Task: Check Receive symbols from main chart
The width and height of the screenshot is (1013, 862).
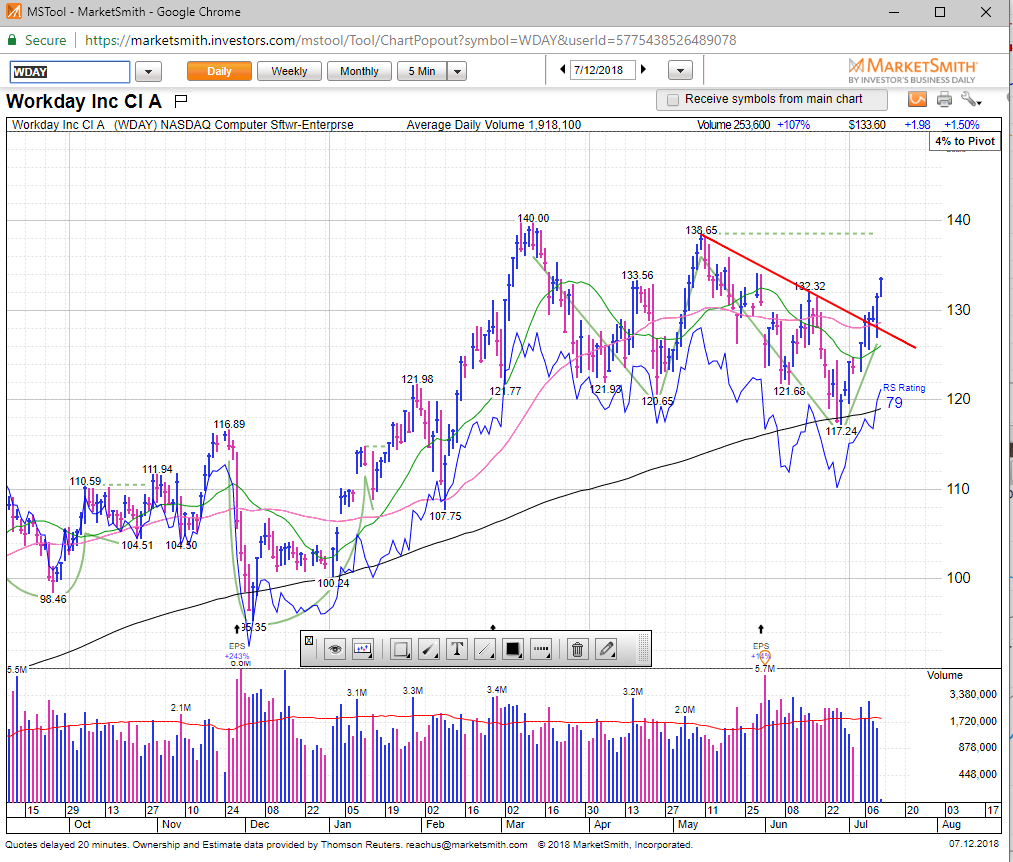Action: 673,100
